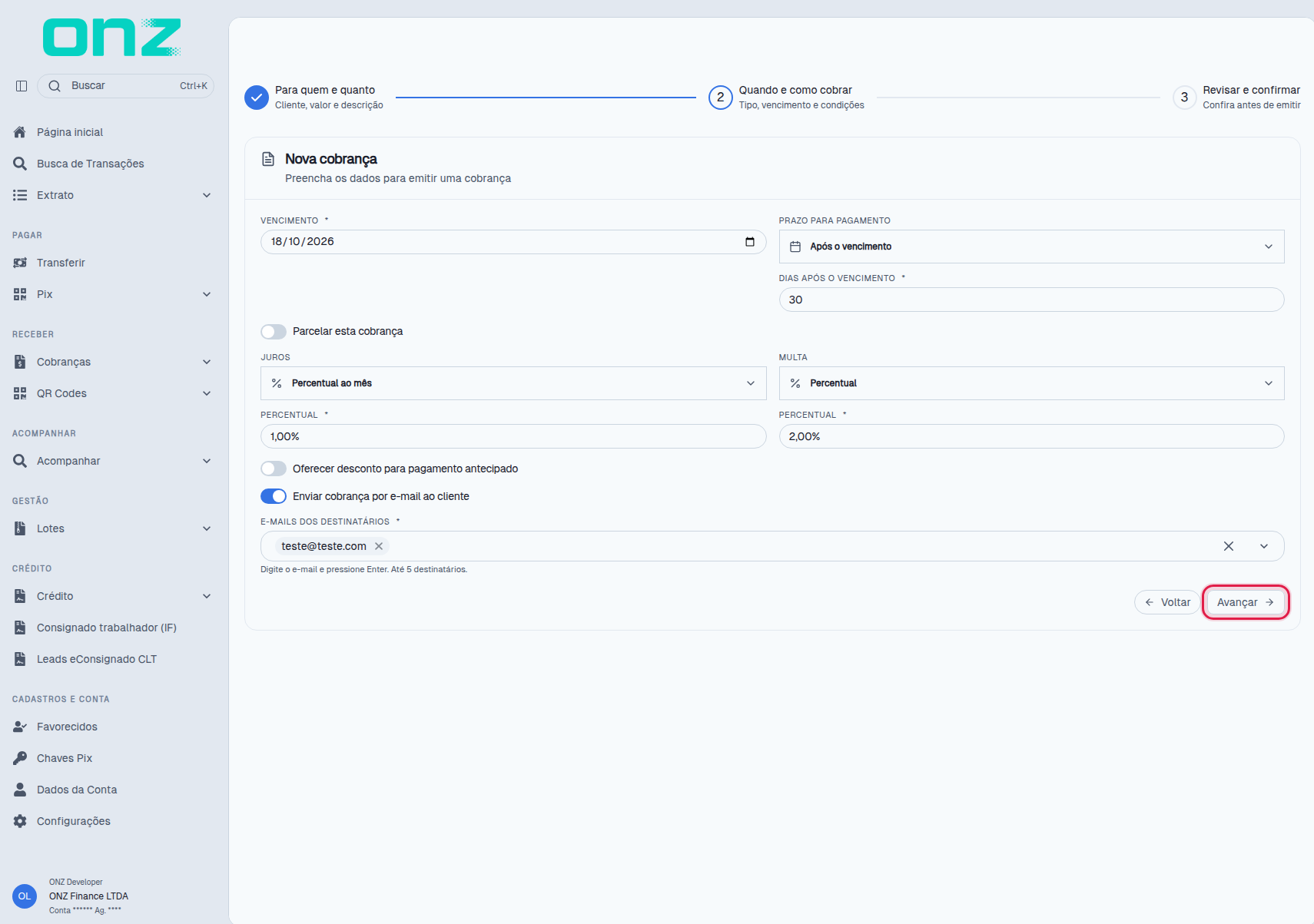Open the Juros type dropdown
The width and height of the screenshot is (1314, 924).
click(513, 383)
